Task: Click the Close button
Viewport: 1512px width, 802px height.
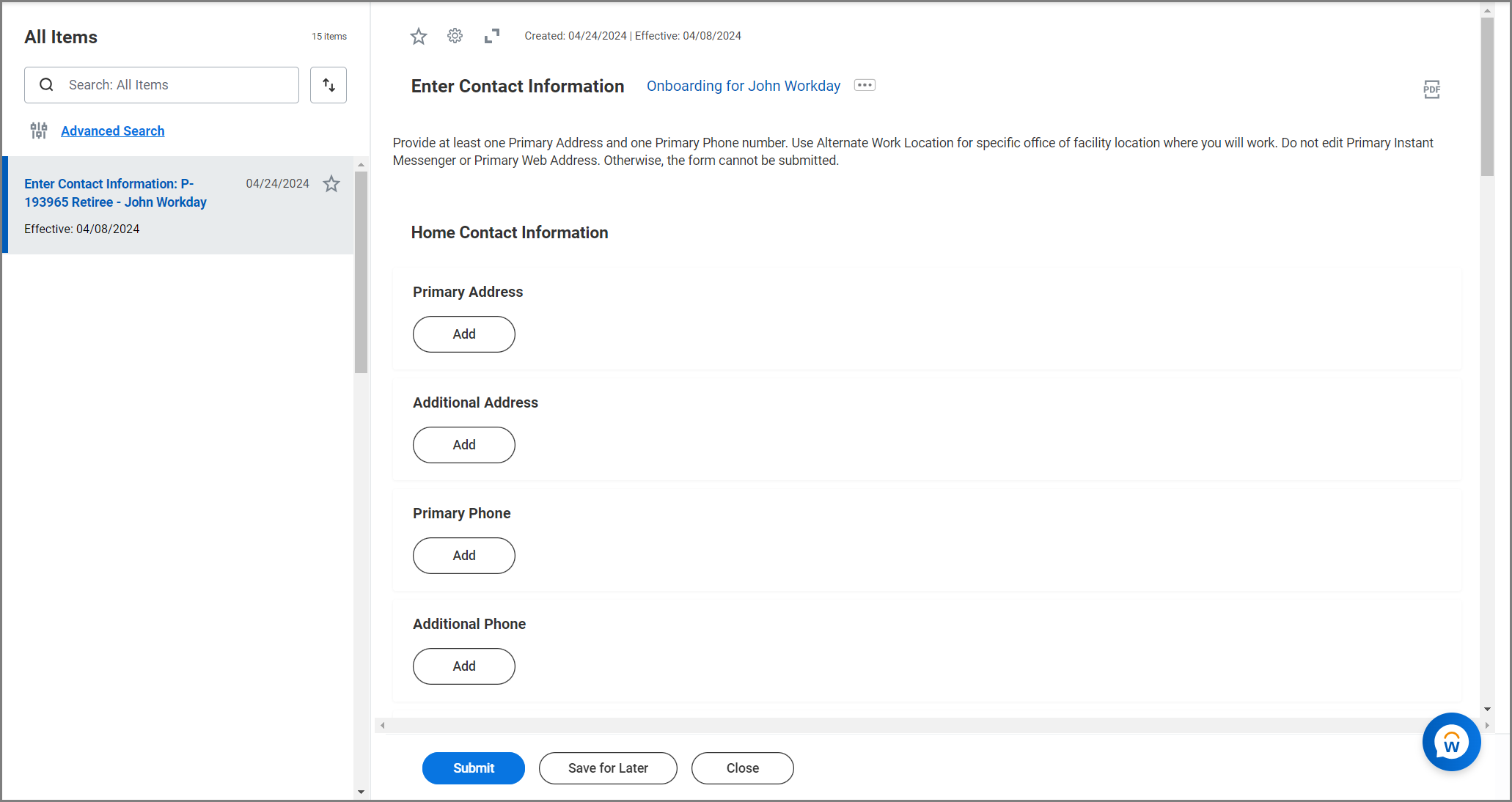Action: point(743,768)
